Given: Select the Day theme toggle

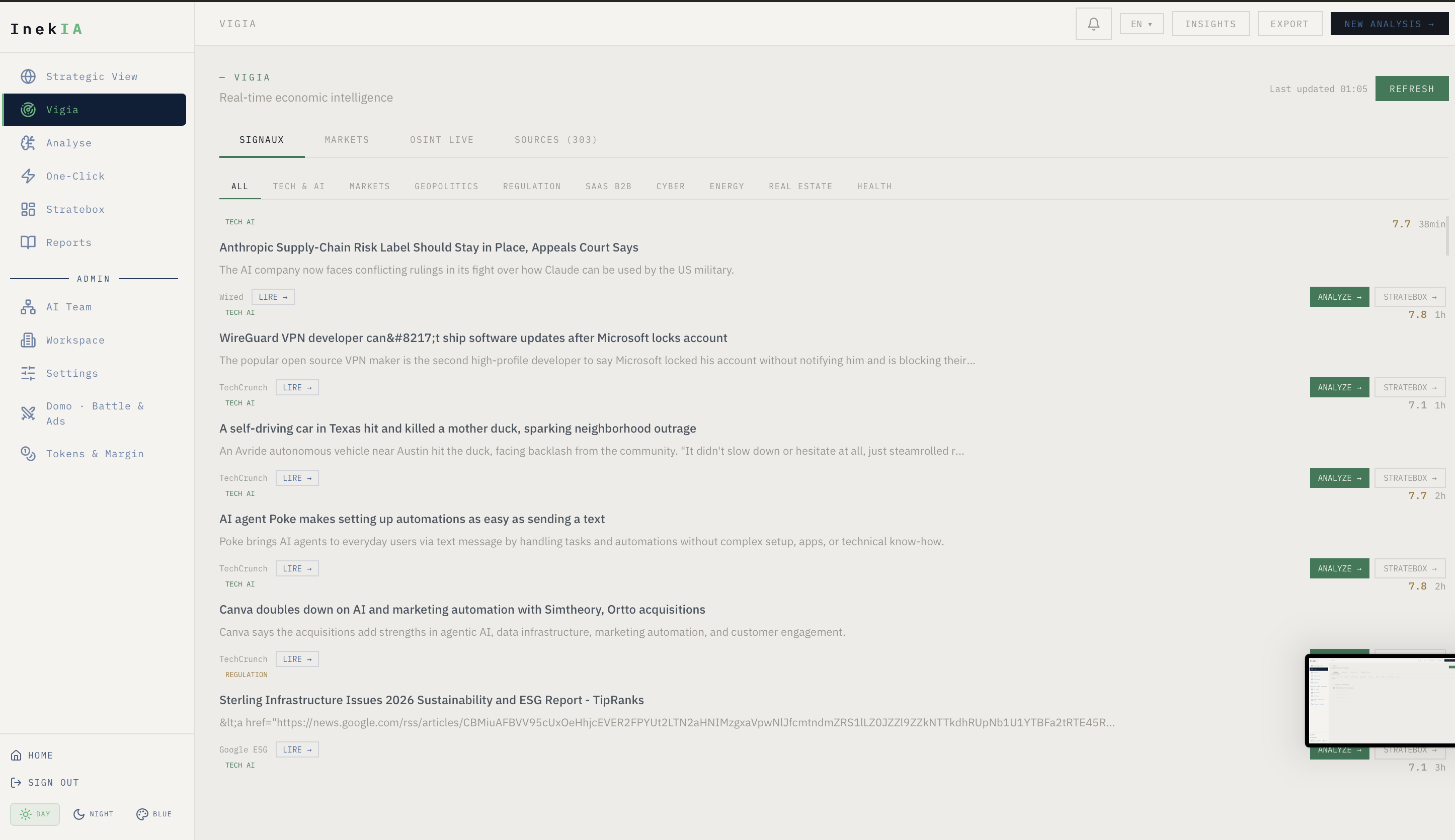Looking at the screenshot, I should coord(35,814).
